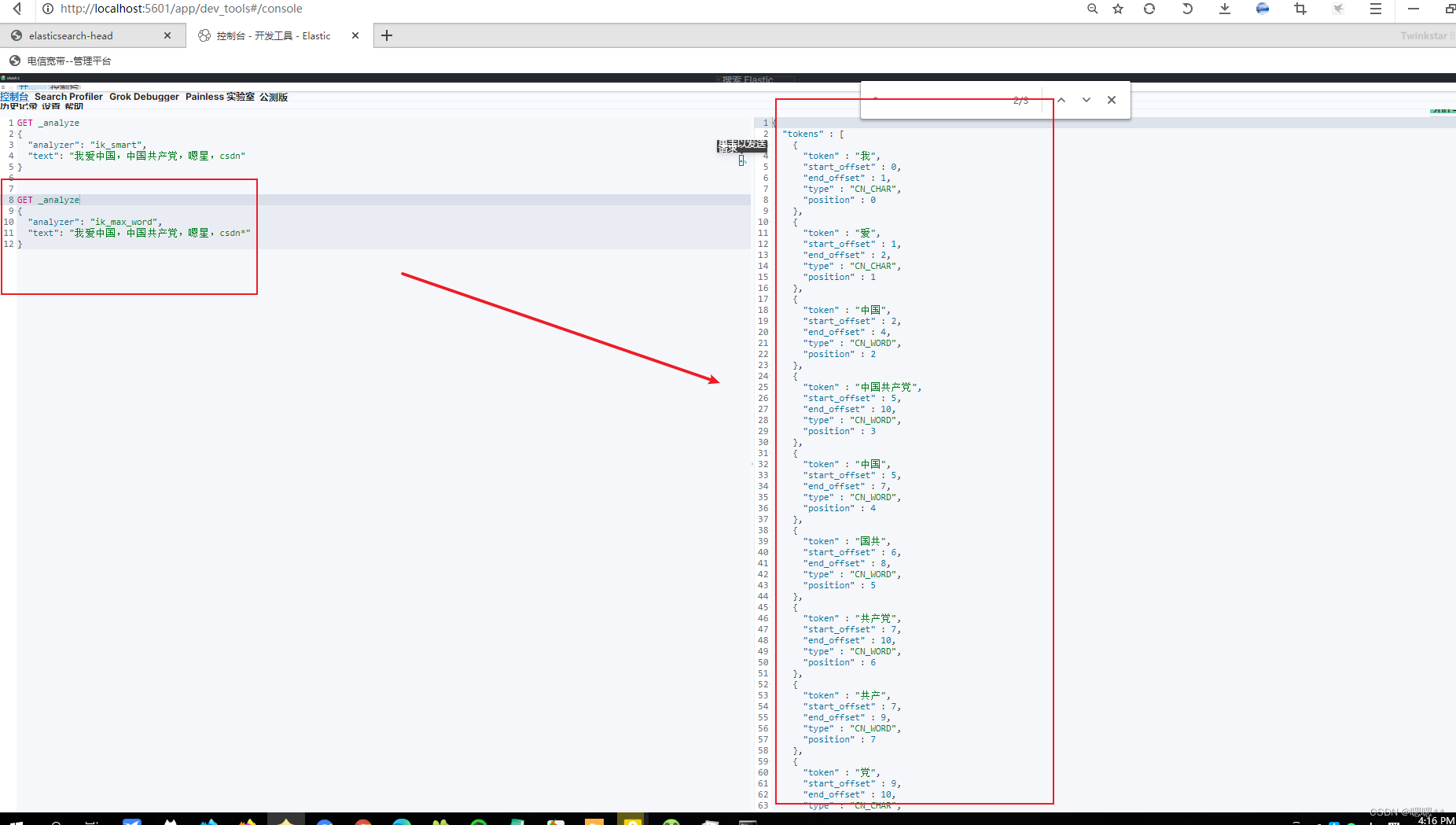Click the zoom magnifier icon in browser toolbar
Image resolution: width=1456 pixels, height=825 pixels.
pyautogui.click(x=1092, y=9)
